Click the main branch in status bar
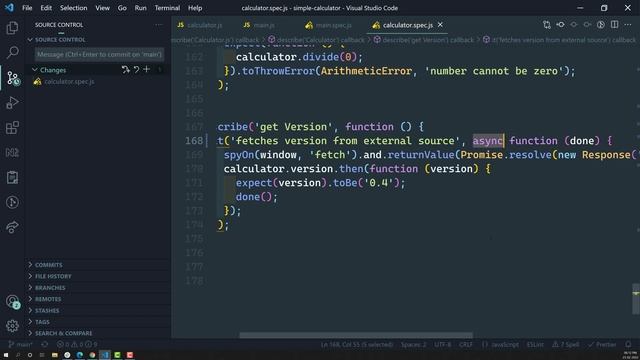The height and width of the screenshot is (360, 640). point(20,344)
